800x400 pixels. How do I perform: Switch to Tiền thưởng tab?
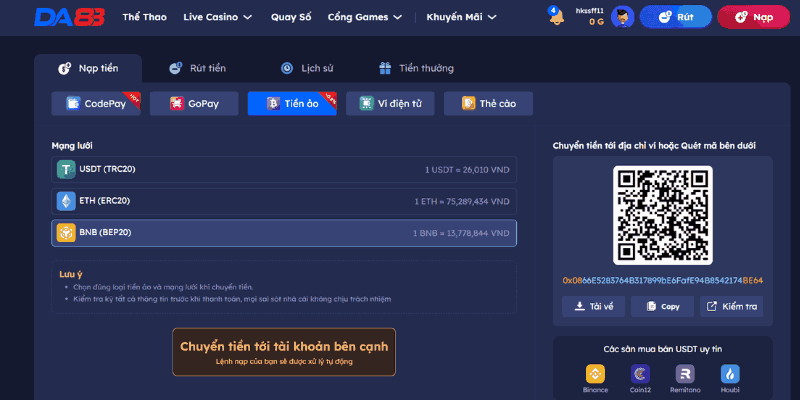coord(416,68)
